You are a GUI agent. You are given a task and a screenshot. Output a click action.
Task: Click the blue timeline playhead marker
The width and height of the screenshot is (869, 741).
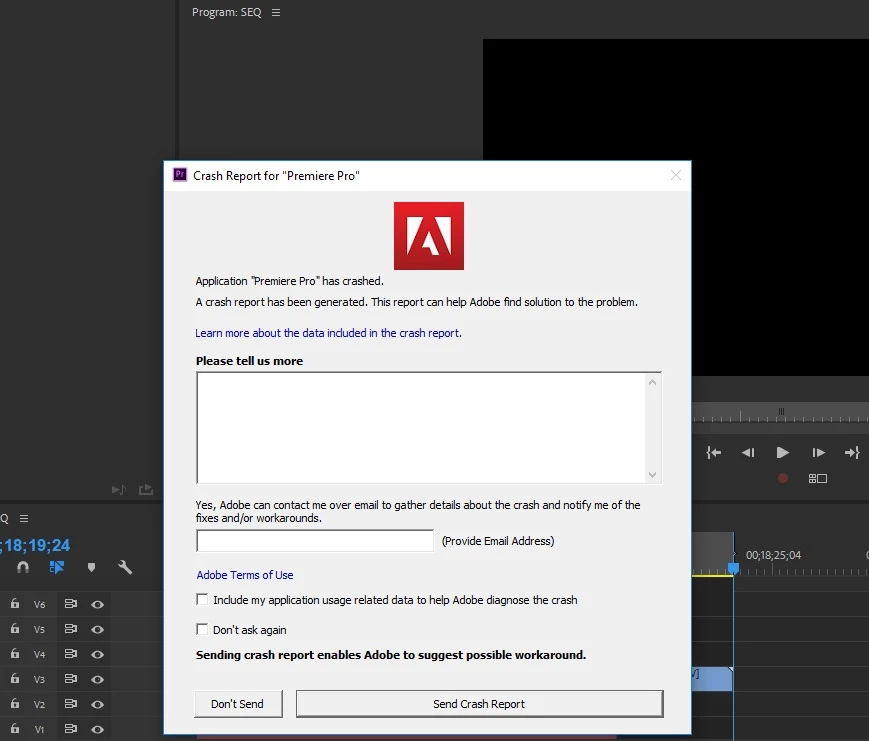(733, 569)
